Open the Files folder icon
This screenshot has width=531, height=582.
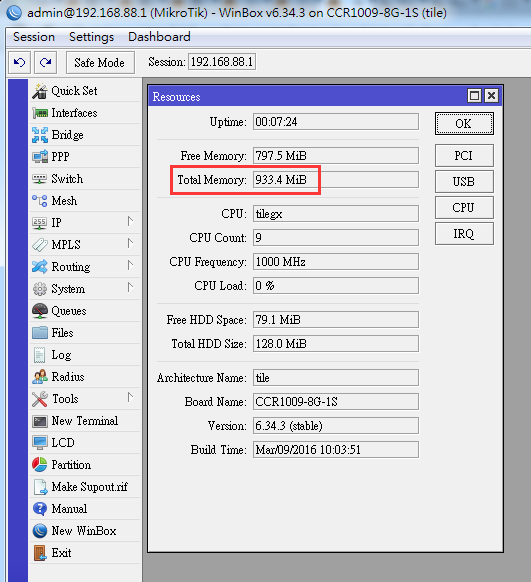40,333
